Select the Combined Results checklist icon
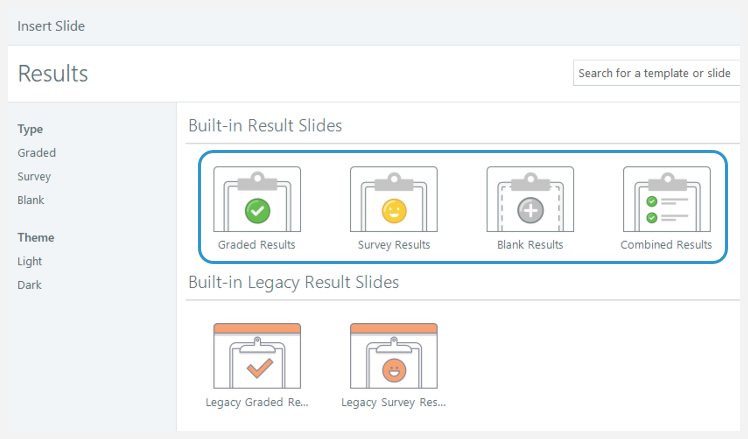This screenshot has height=439, width=748. pyautogui.click(x=666, y=201)
